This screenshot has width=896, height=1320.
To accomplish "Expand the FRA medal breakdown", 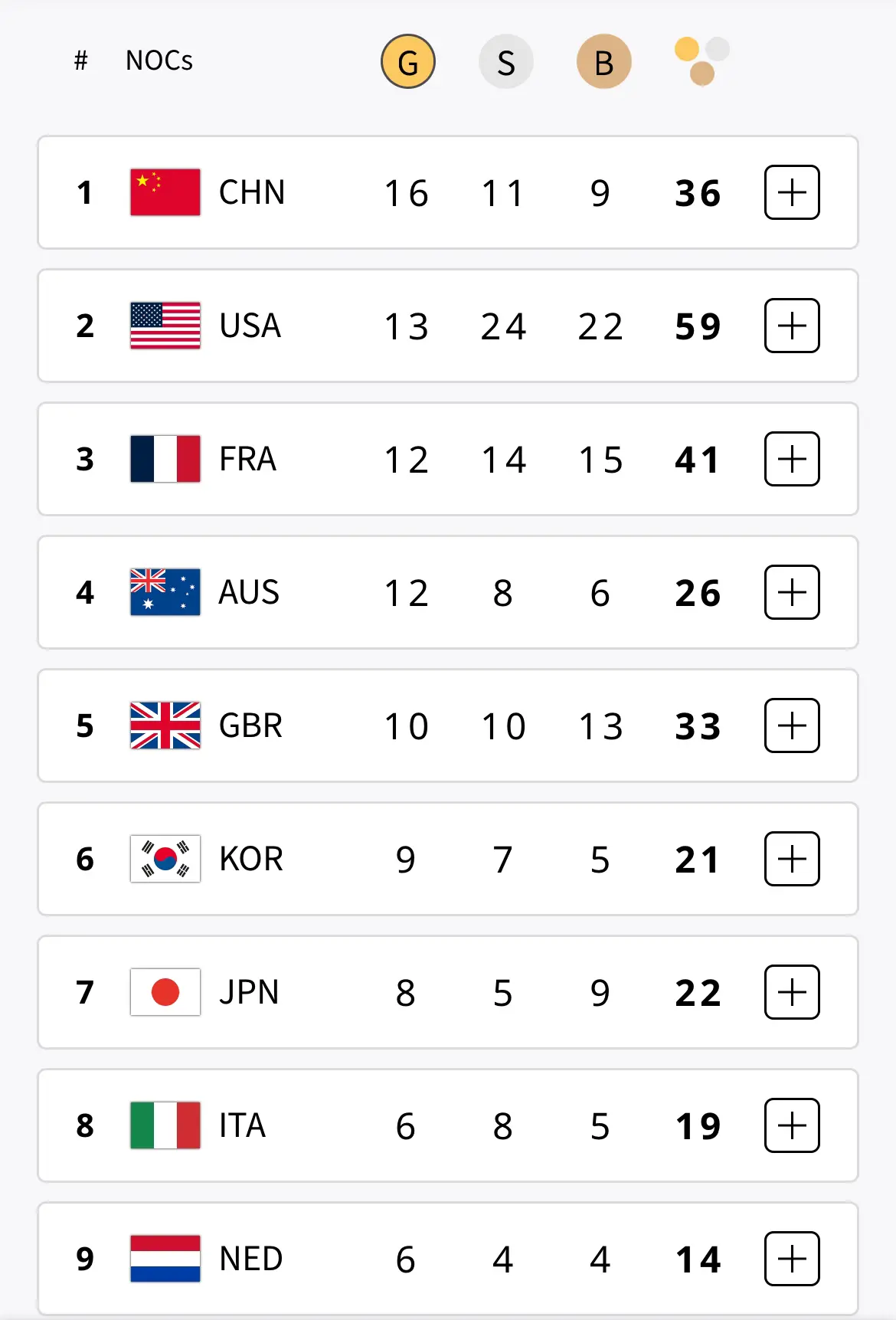I will [x=792, y=459].
